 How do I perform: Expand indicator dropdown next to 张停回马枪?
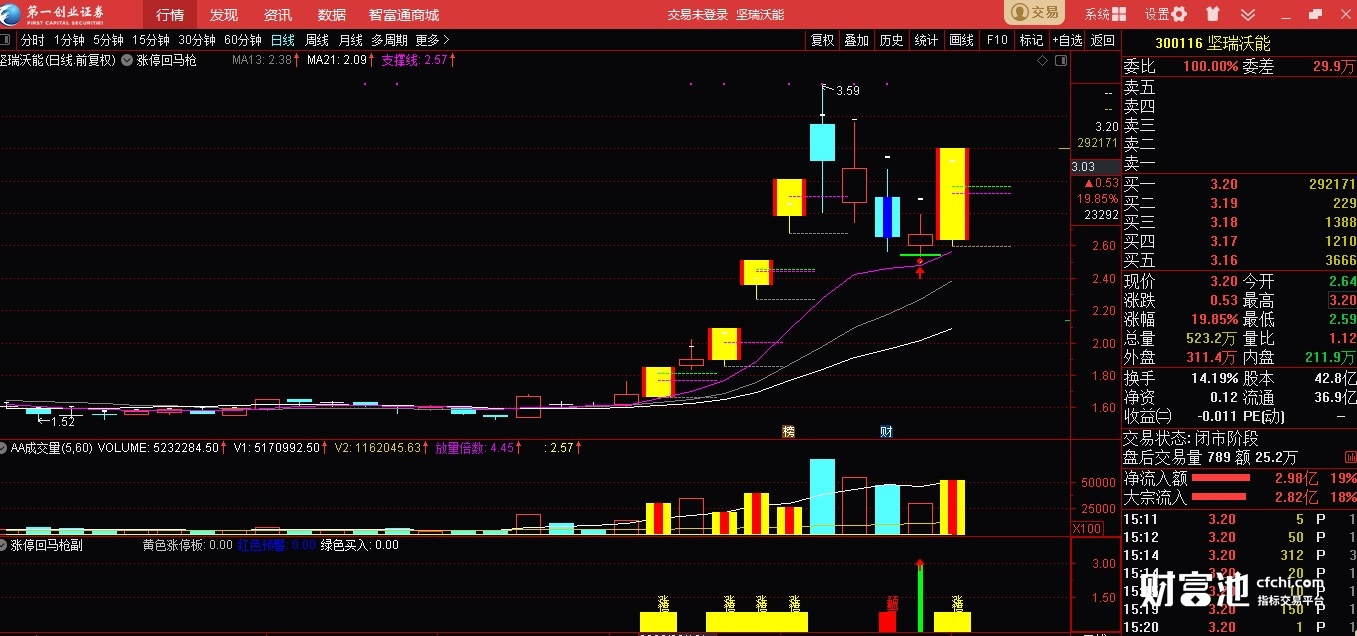pyautogui.click(x=126, y=60)
